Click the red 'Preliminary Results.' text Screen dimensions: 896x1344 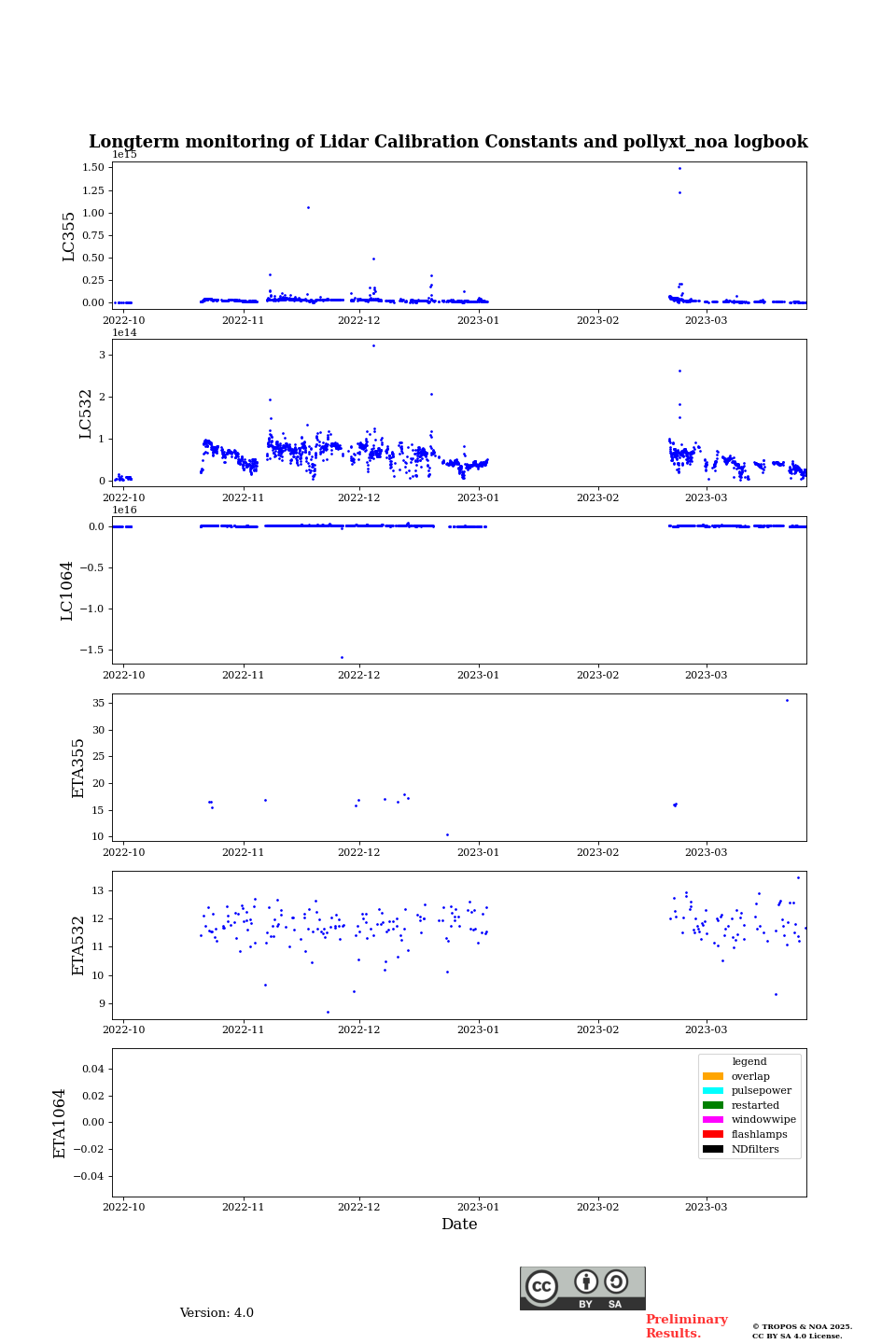[686, 1326]
